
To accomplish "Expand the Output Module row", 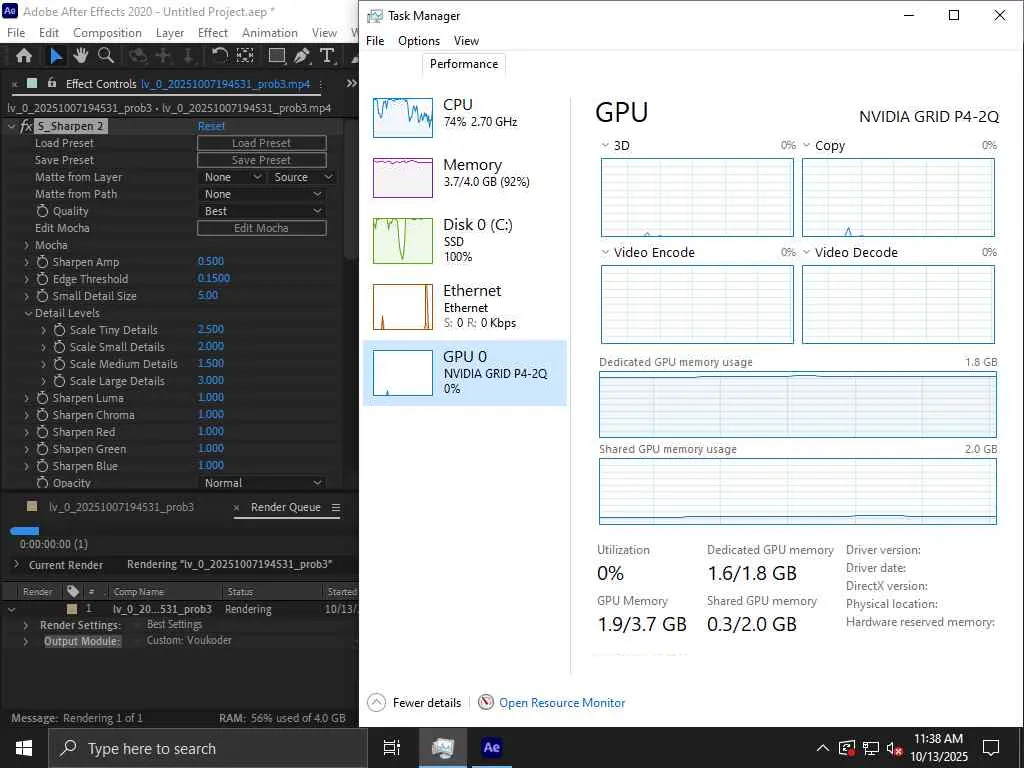I will point(26,641).
